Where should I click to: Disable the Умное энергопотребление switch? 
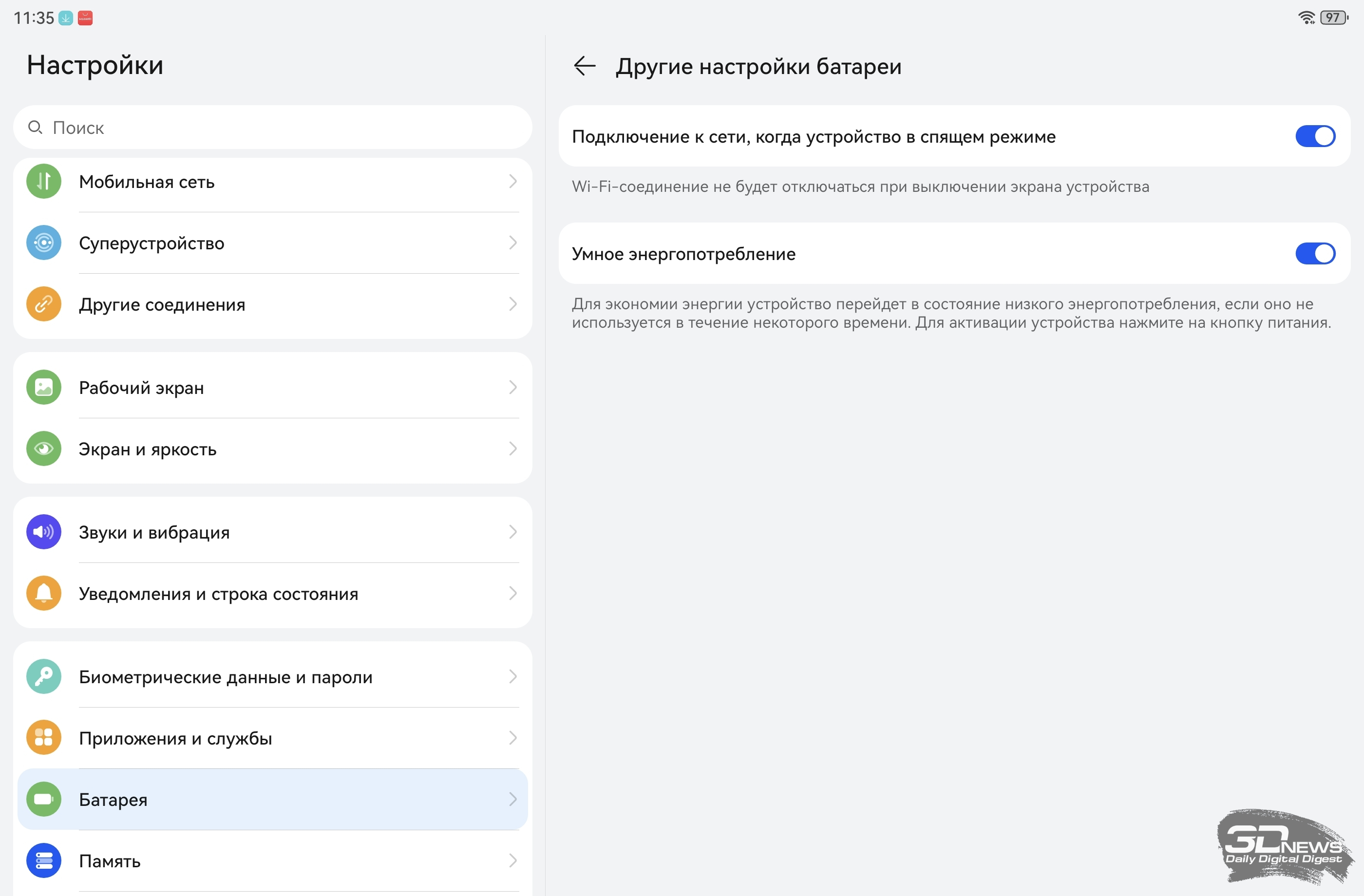tap(1315, 254)
